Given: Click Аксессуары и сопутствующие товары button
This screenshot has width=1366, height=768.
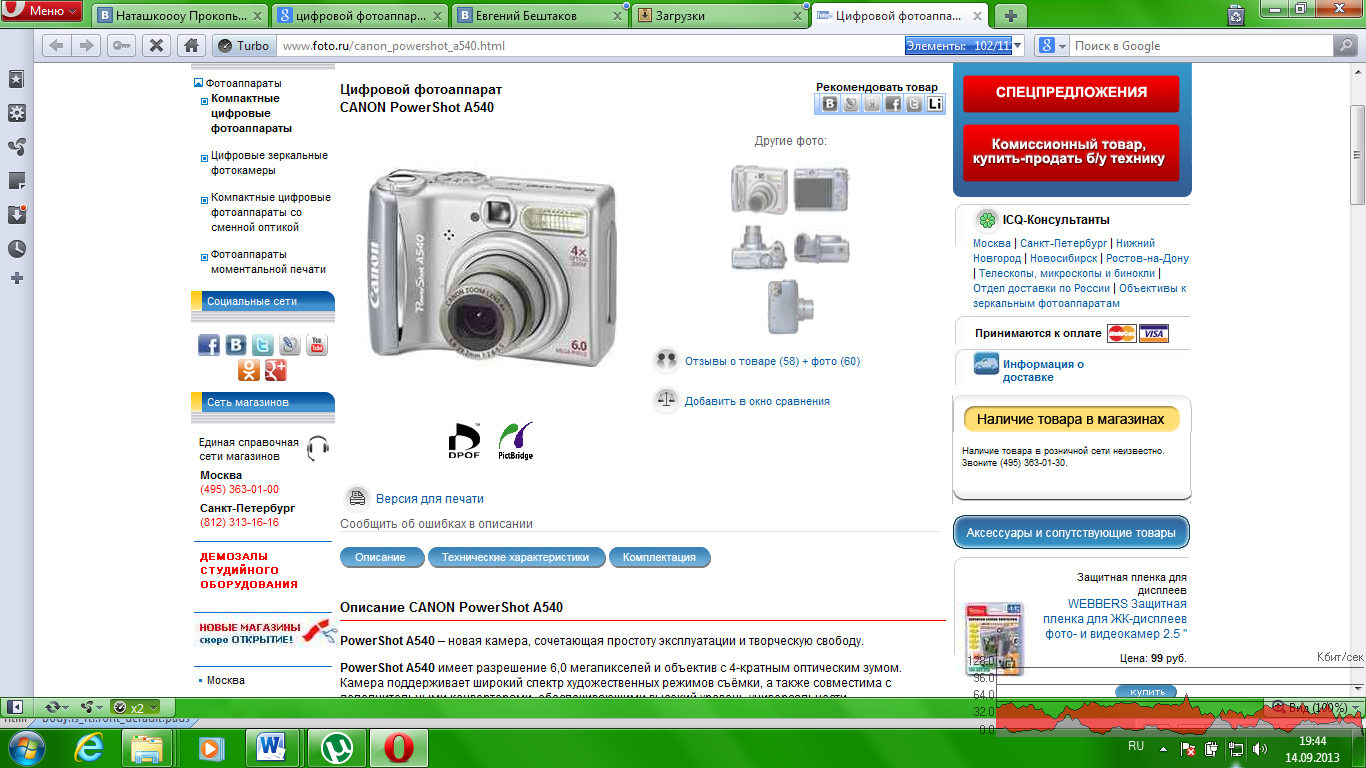Looking at the screenshot, I should 1071,533.
